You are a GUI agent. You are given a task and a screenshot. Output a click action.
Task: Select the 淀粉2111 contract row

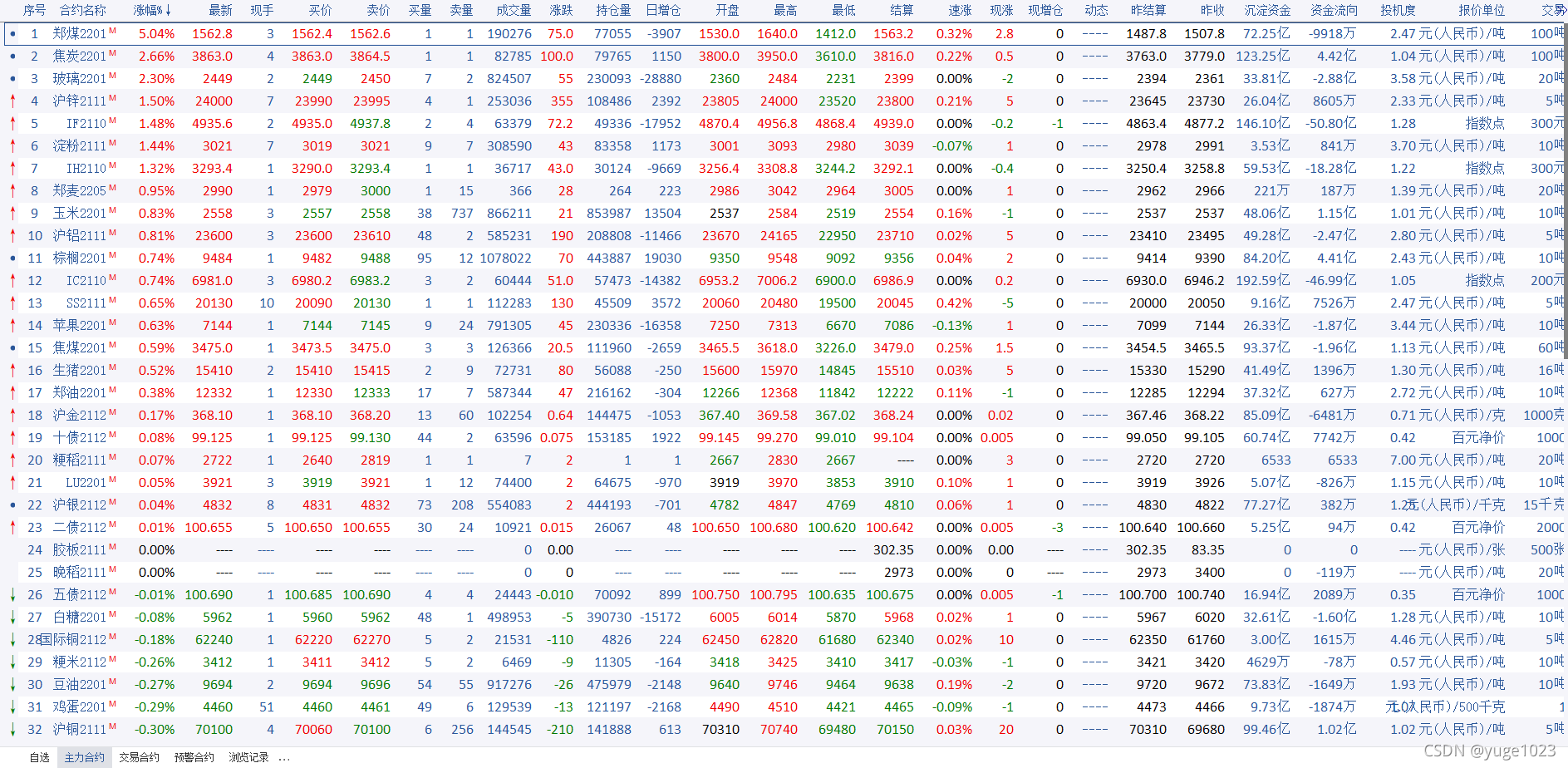click(784, 146)
